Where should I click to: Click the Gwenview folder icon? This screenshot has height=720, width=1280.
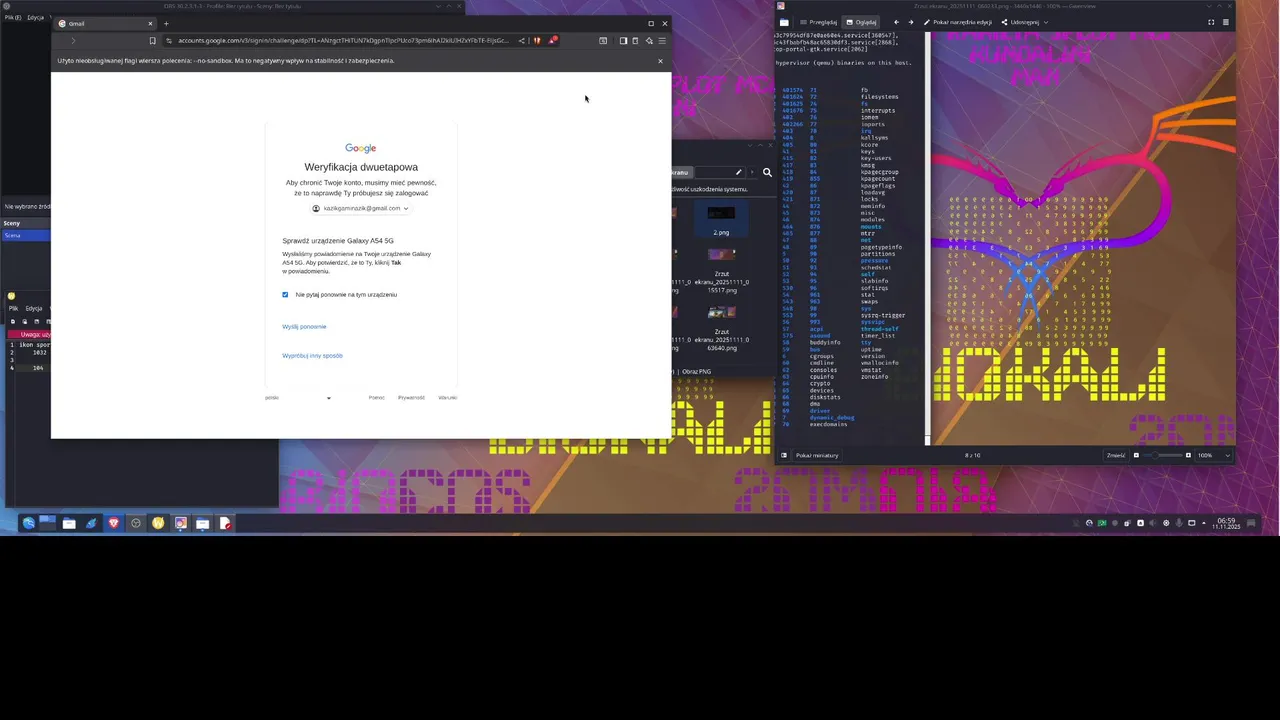[x=784, y=22]
